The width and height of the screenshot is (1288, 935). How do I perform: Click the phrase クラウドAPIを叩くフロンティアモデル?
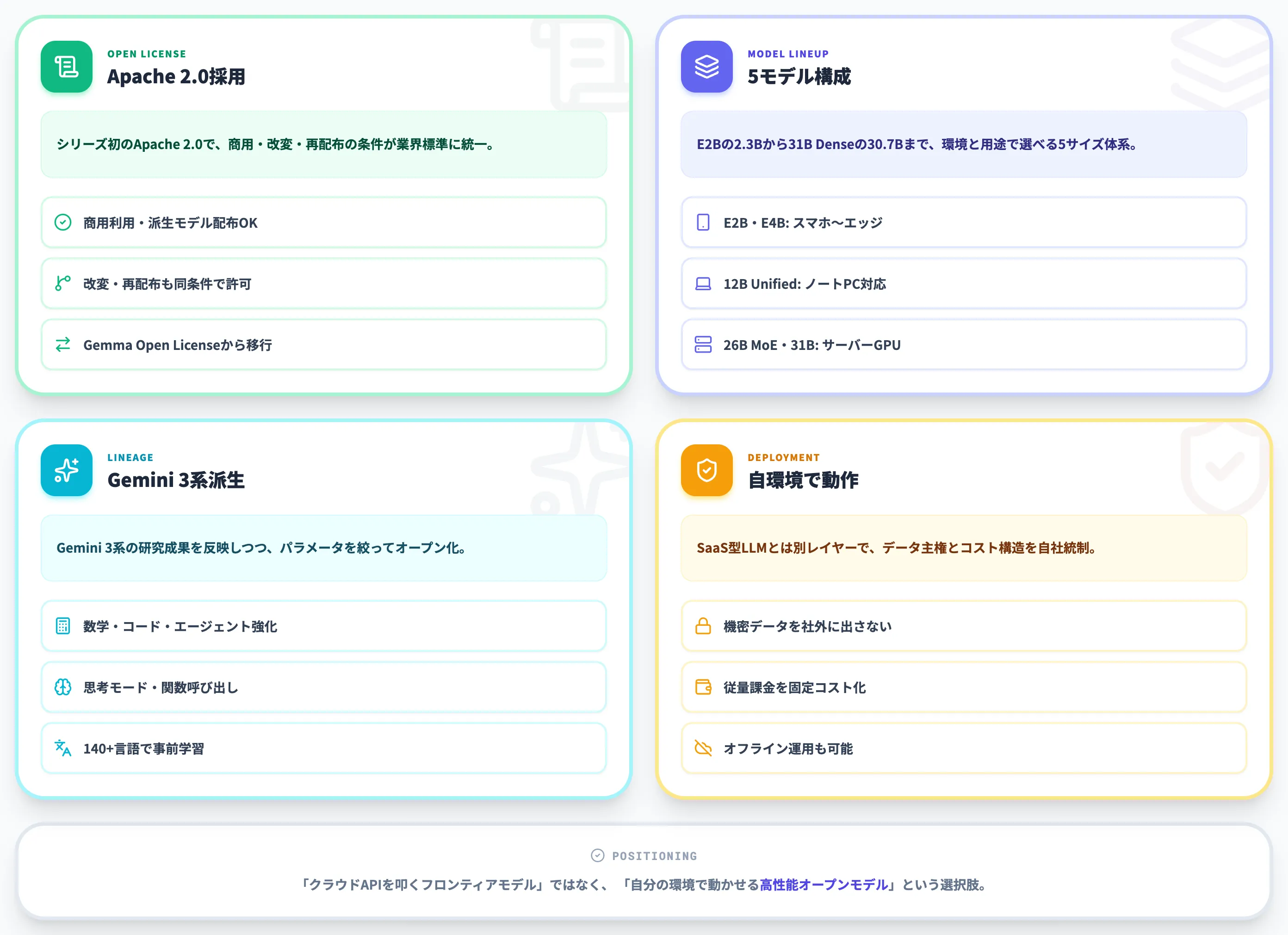(x=423, y=885)
